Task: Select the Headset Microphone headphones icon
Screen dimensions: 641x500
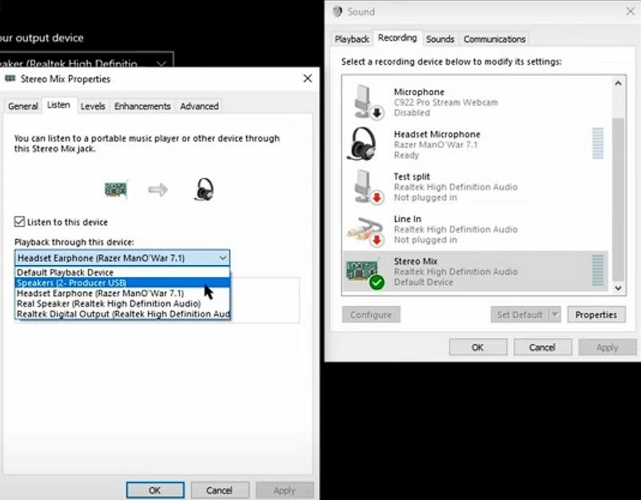Action: (x=364, y=144)
